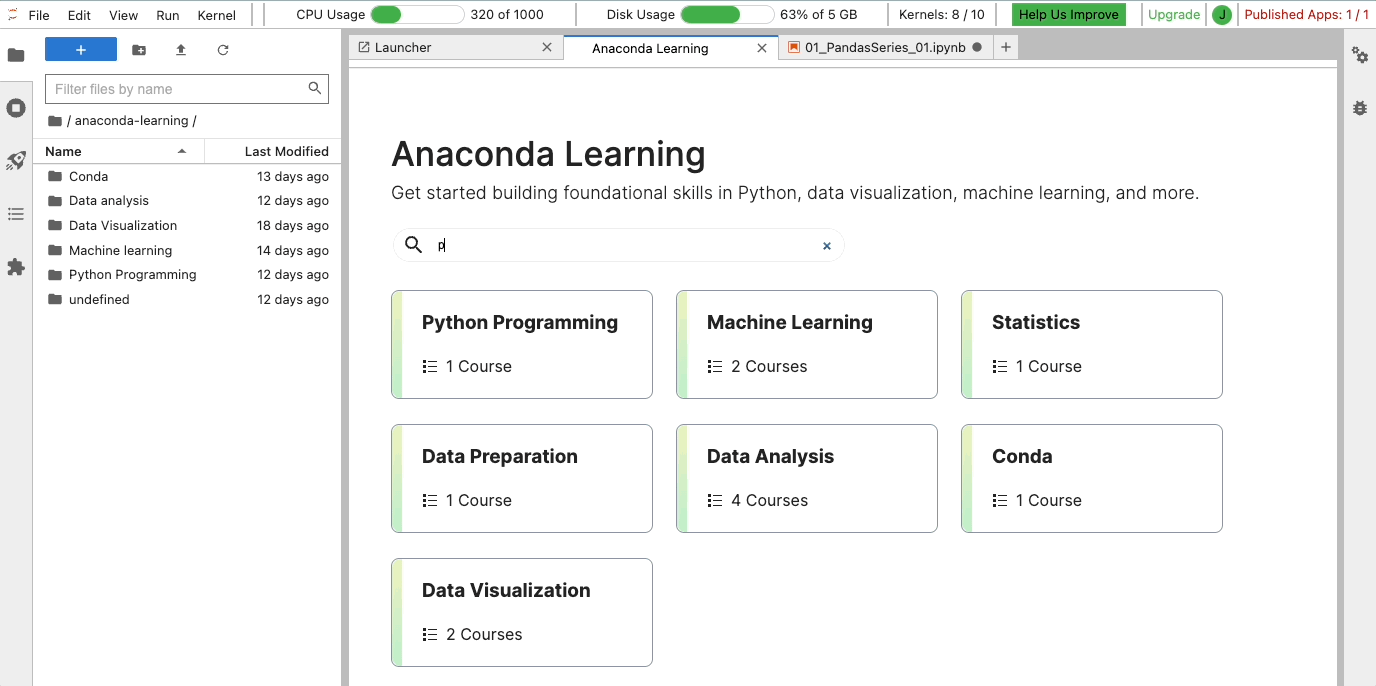
Task: Clear the course search field
Action: tap(827, 246)
